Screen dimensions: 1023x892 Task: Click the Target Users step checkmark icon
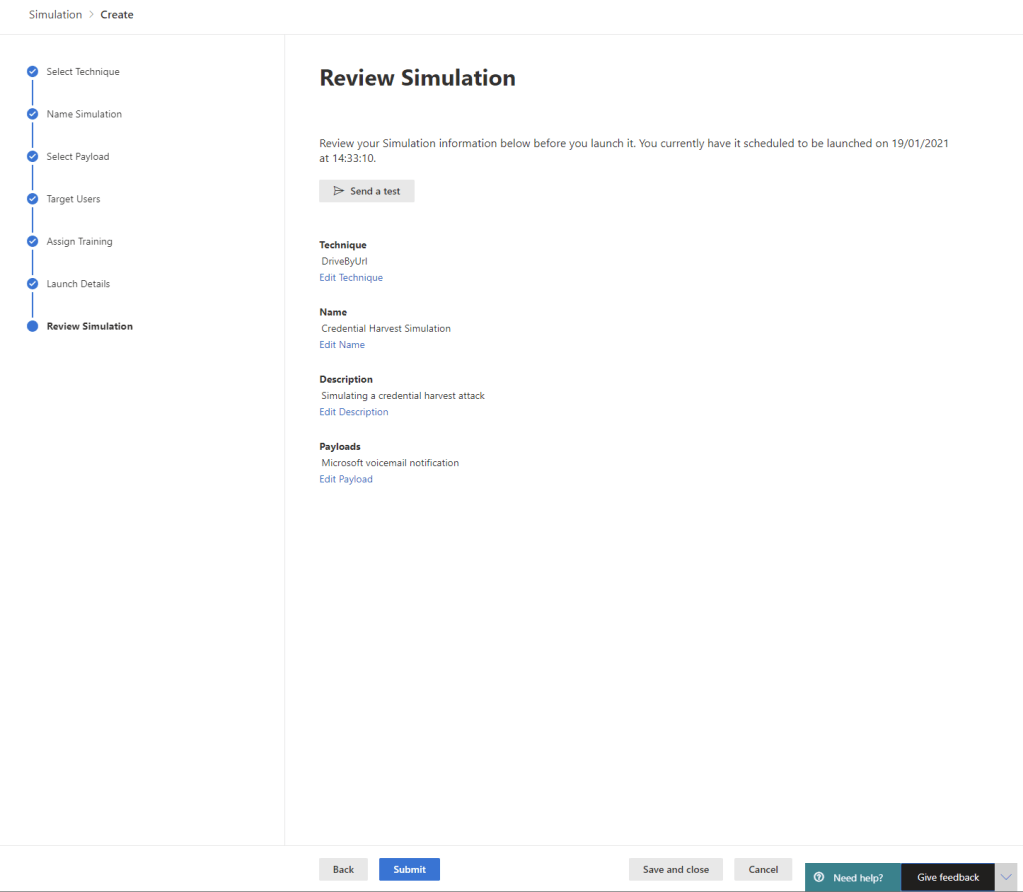32,199
